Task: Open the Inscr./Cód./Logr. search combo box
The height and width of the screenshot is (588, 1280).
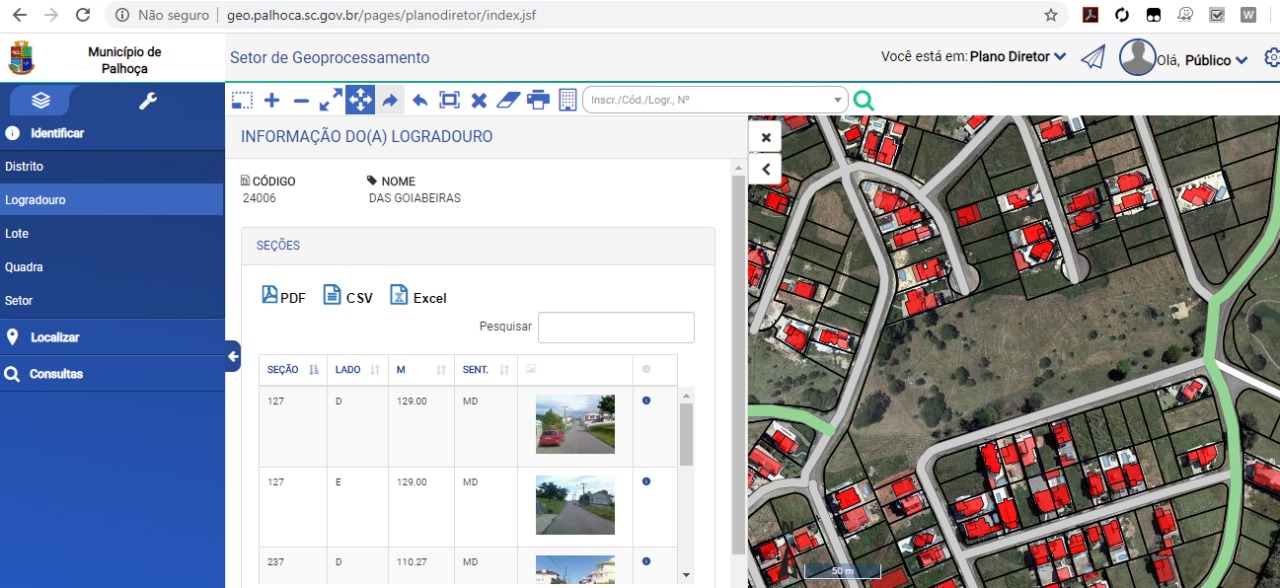Action: (715, 100)
